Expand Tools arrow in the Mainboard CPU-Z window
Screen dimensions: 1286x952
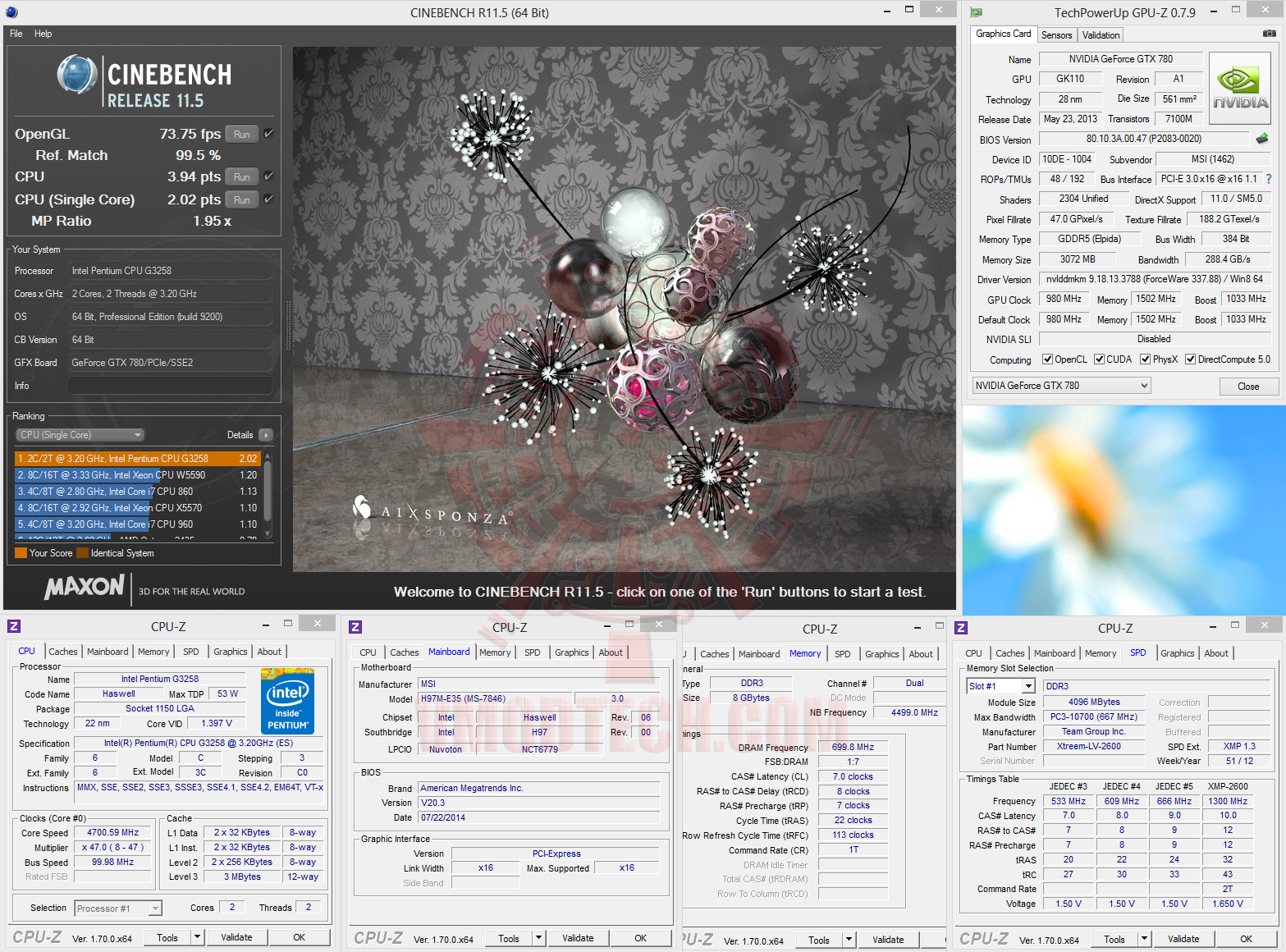pos(538,938)
